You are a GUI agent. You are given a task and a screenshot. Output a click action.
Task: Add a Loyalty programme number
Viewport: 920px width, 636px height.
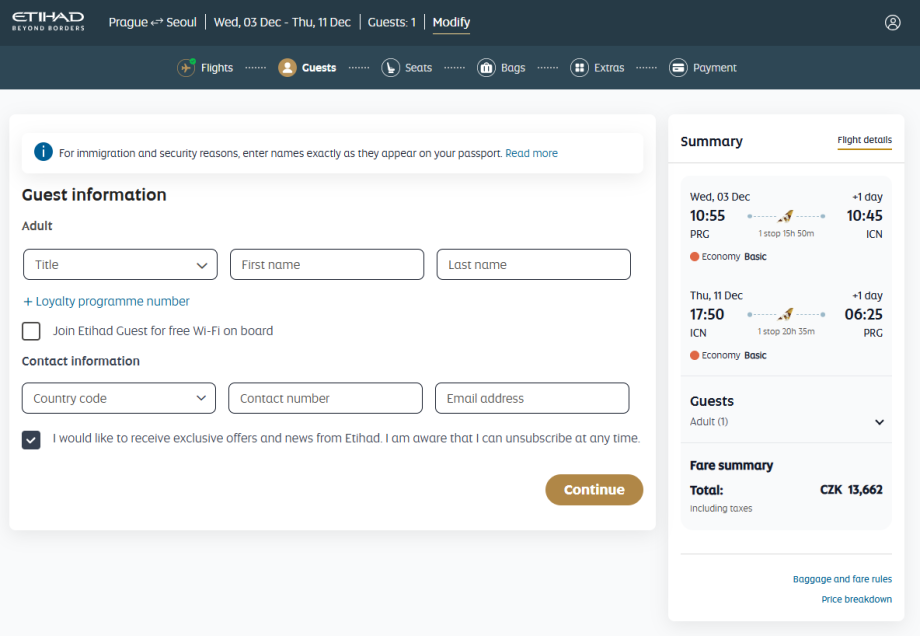(106, 301)
